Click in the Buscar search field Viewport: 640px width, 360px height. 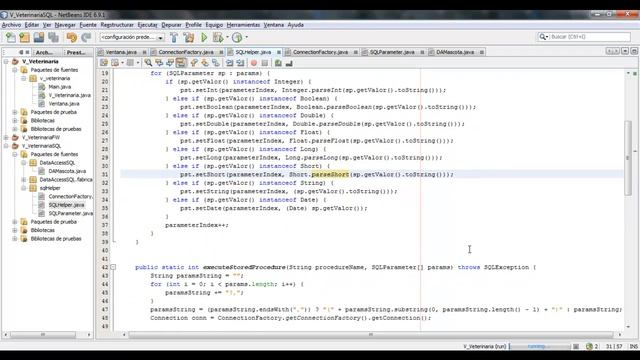pos(589,37)
